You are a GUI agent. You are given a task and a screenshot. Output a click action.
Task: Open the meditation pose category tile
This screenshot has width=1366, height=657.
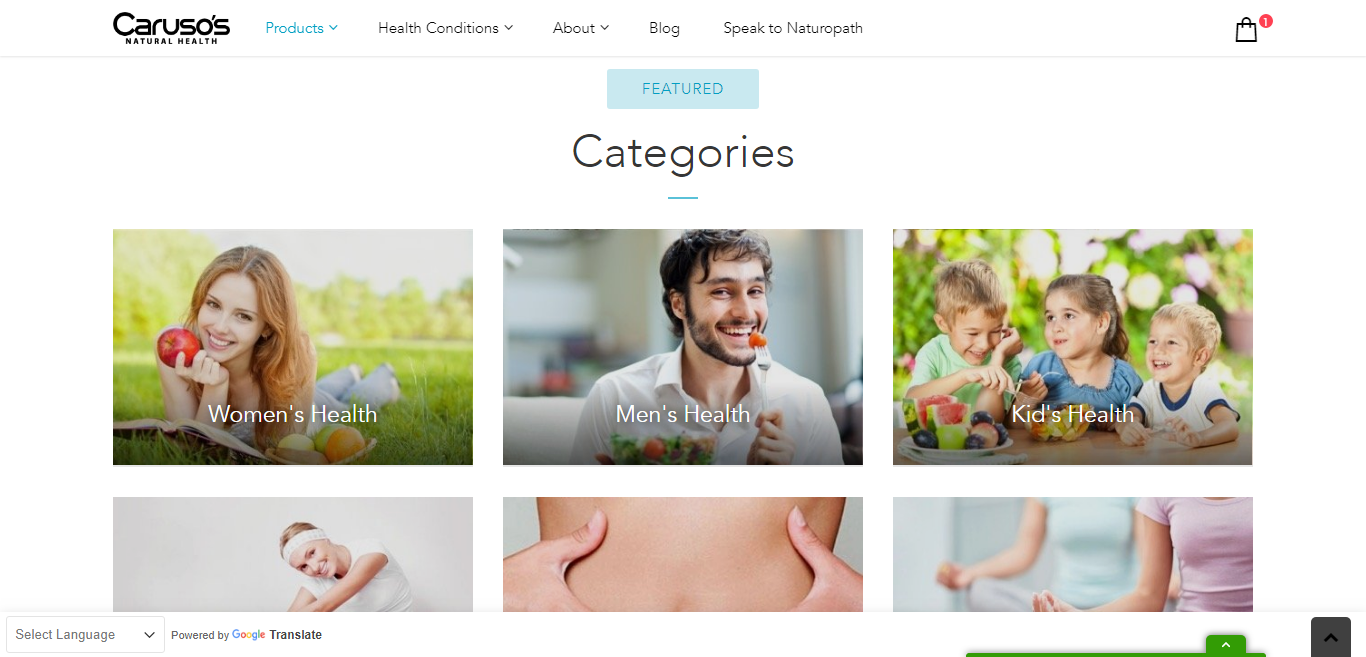1073,555
